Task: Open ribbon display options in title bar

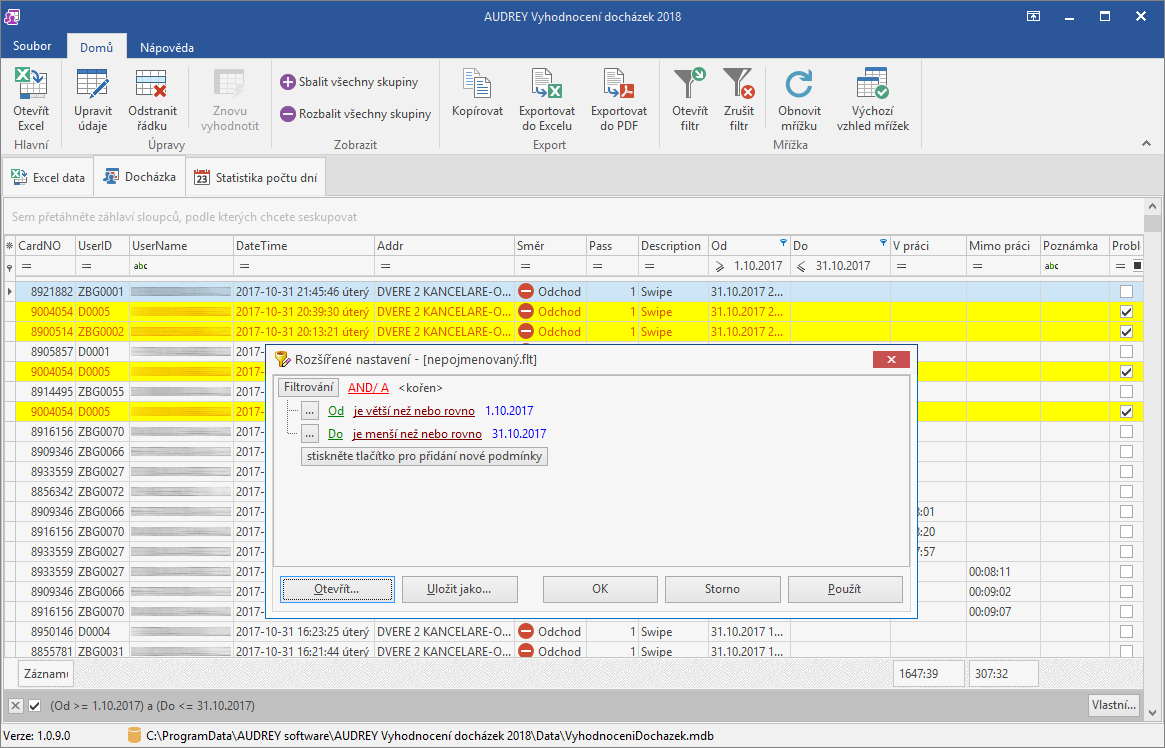Action: coord(1033,16)
